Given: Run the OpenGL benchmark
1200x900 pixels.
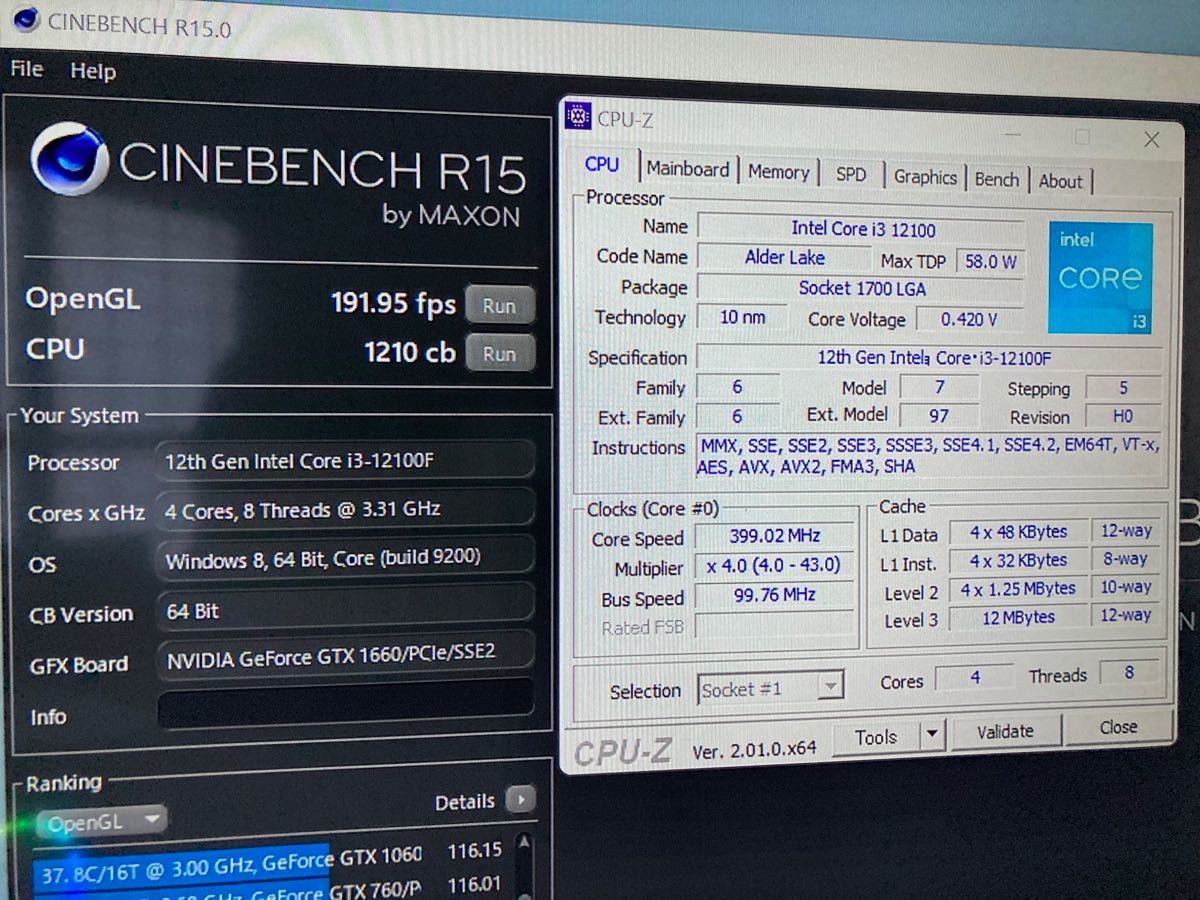Looking at the screenshot, I should point(499,305).
